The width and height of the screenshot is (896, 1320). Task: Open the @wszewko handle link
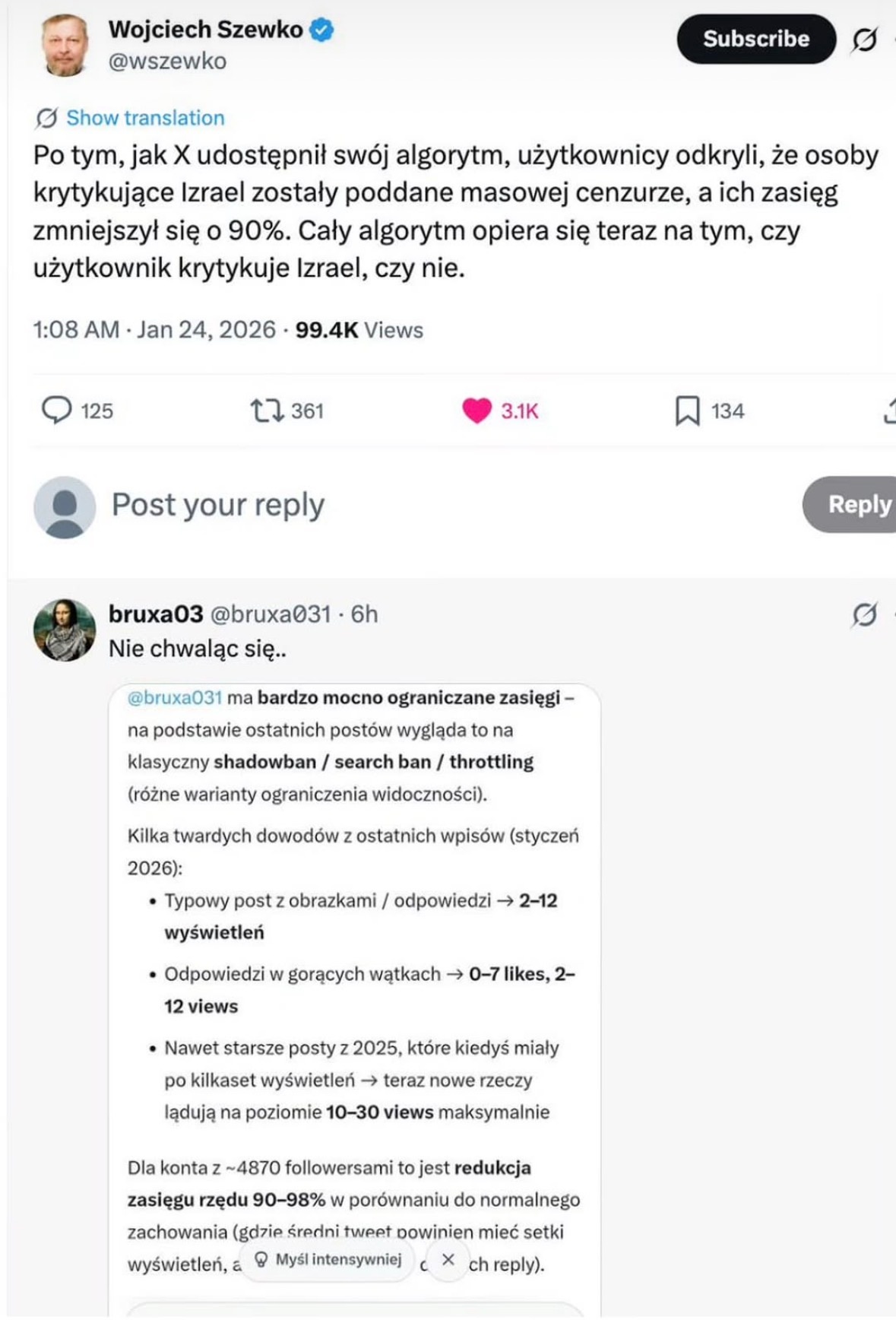click(x=167, y=61)
